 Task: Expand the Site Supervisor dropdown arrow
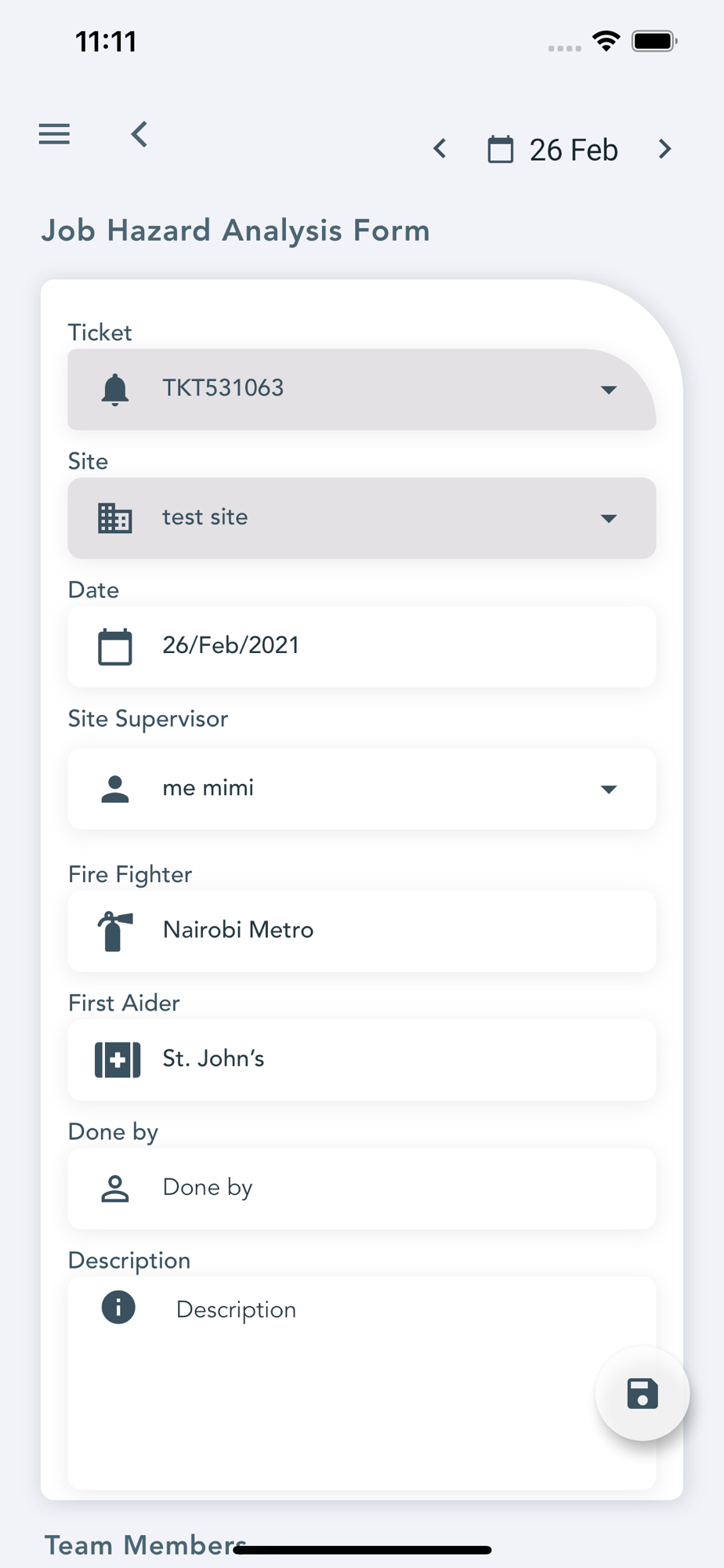click(609, 789)
